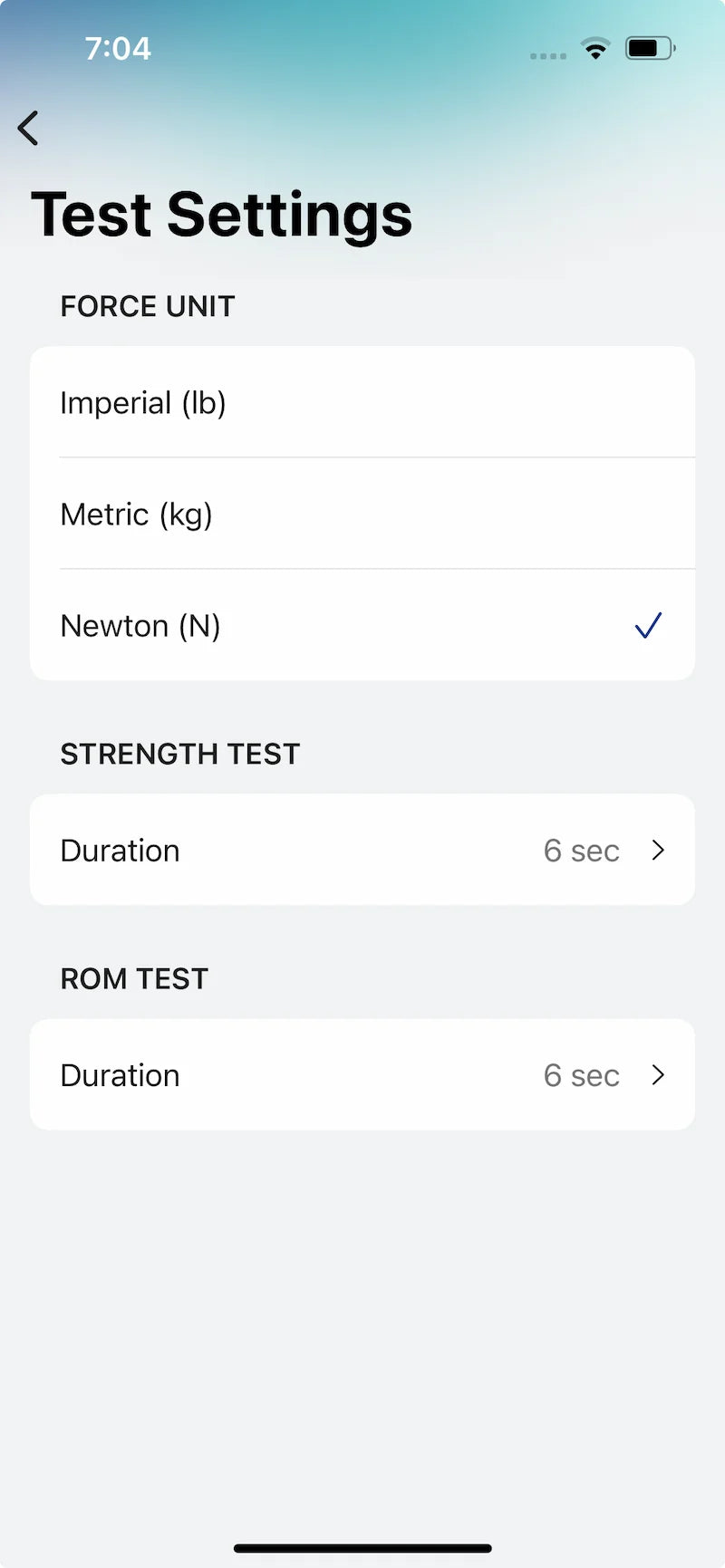Tap the battery indicator icon

[650, 49]
